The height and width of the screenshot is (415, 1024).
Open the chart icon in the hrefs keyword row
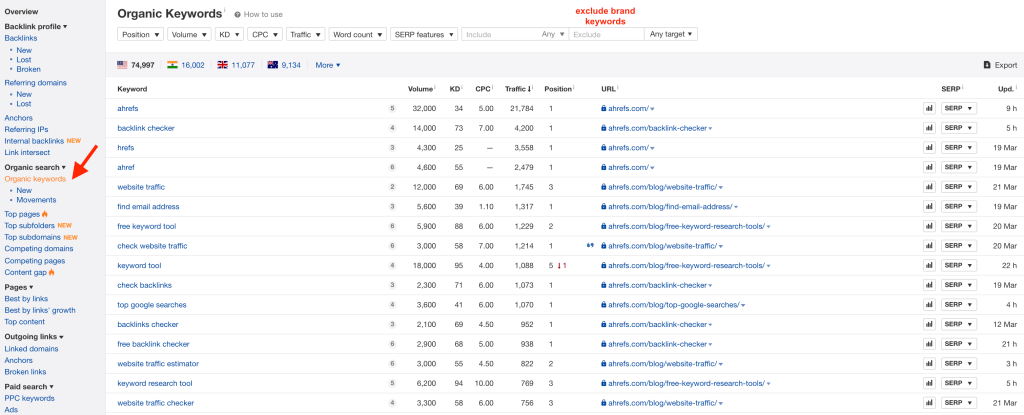coord(929,148)
